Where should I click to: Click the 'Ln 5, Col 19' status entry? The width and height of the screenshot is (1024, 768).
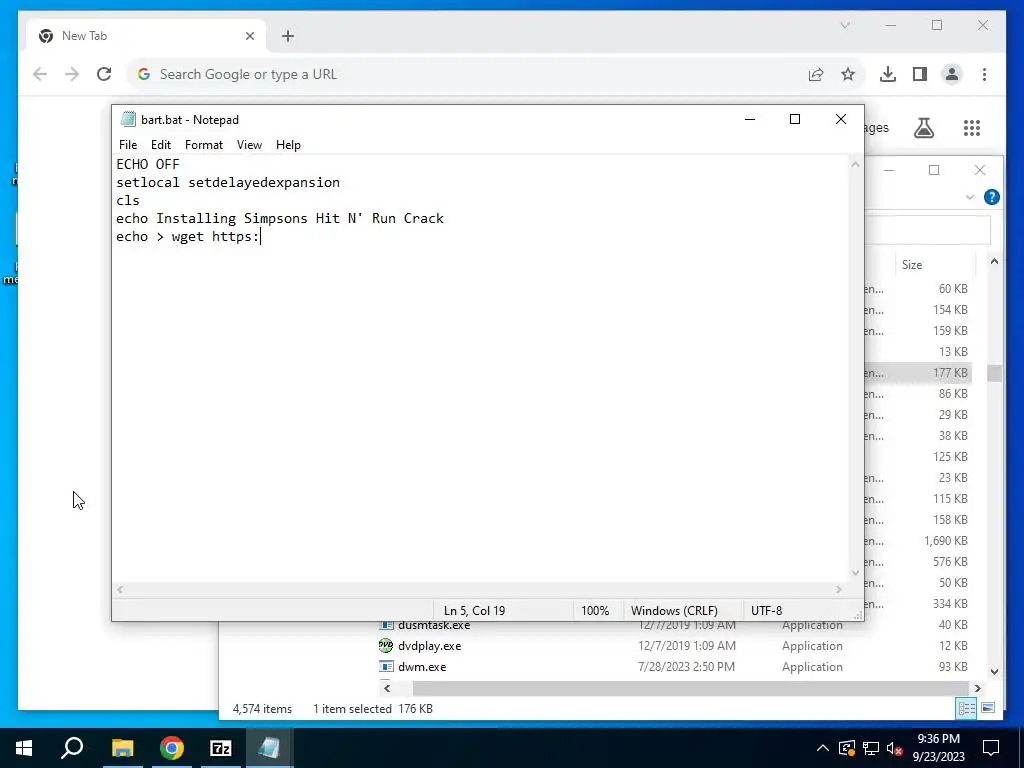[x=474, y=611]
